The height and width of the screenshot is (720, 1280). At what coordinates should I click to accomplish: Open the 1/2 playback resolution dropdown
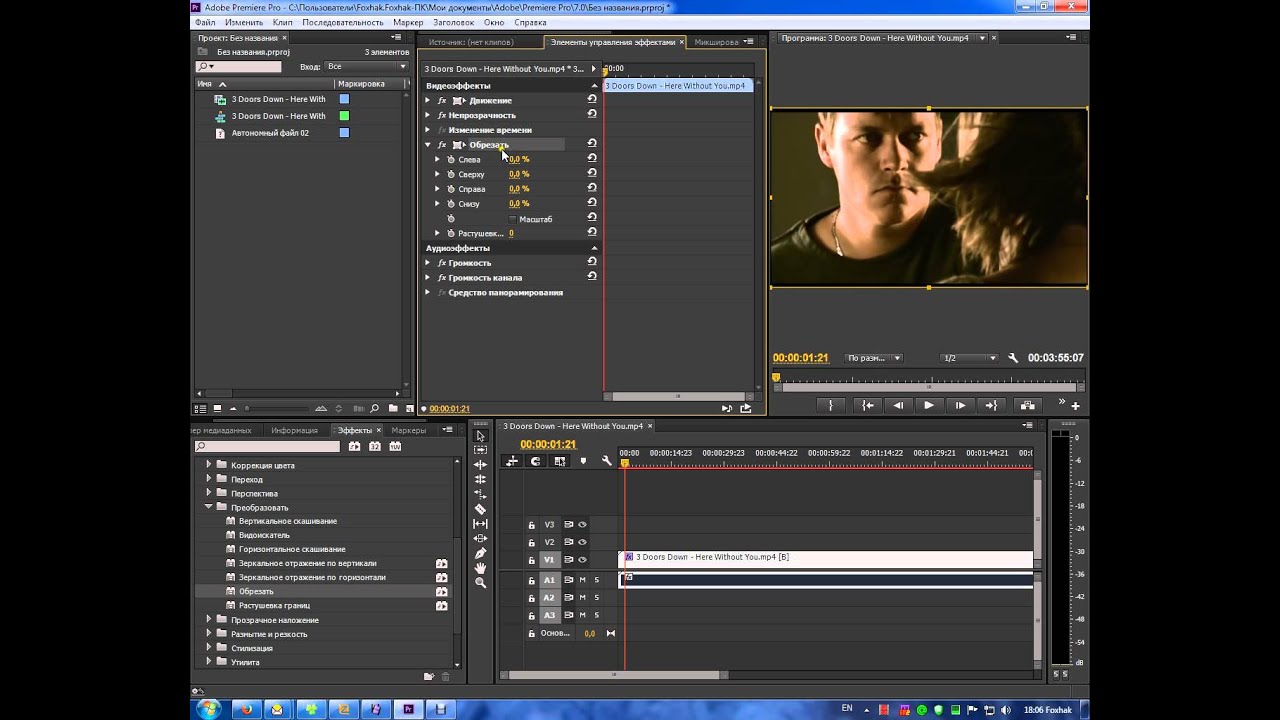[970, 358]
